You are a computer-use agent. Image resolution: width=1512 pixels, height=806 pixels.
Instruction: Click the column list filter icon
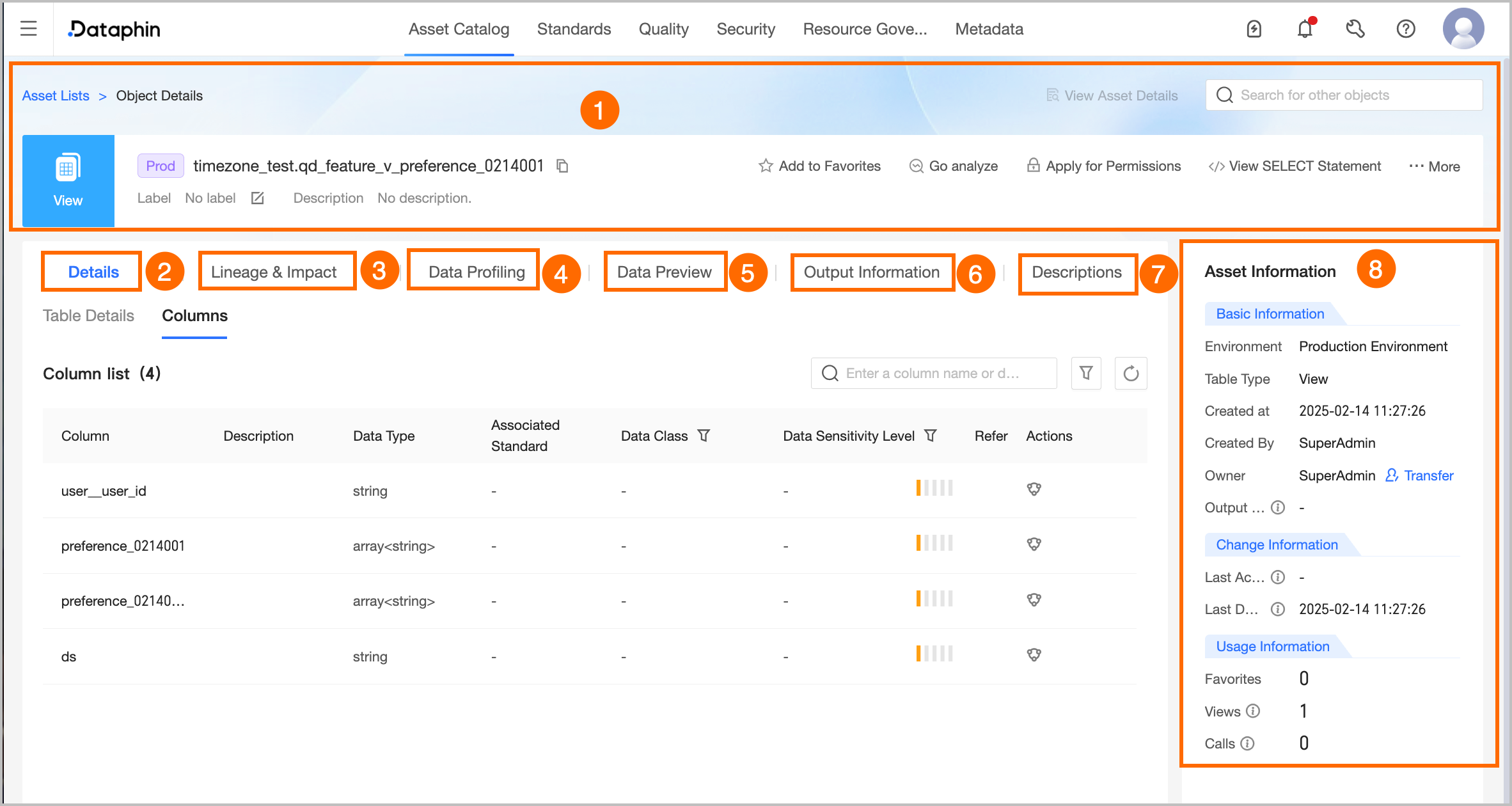(x=1086, y=374)
